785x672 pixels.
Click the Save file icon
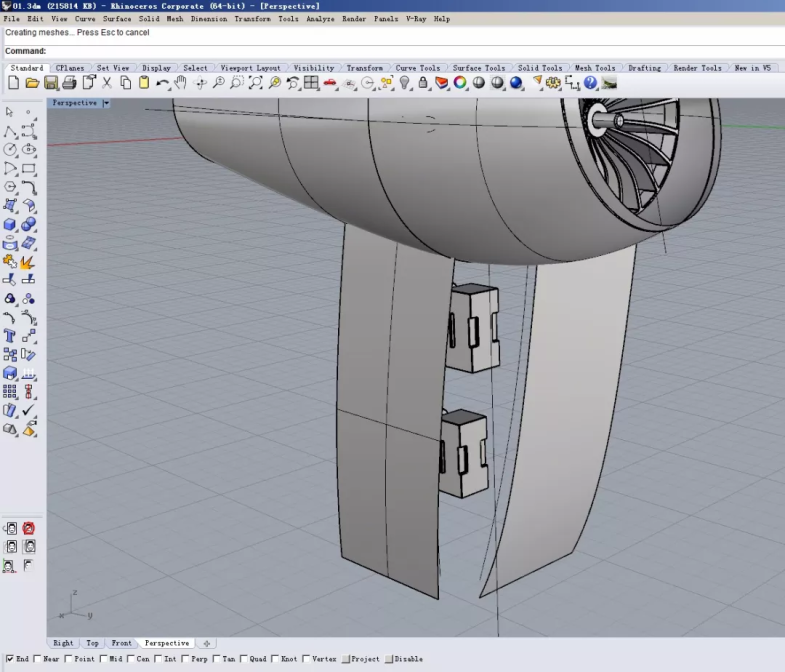pyautogui.click(x=52, y=83)
